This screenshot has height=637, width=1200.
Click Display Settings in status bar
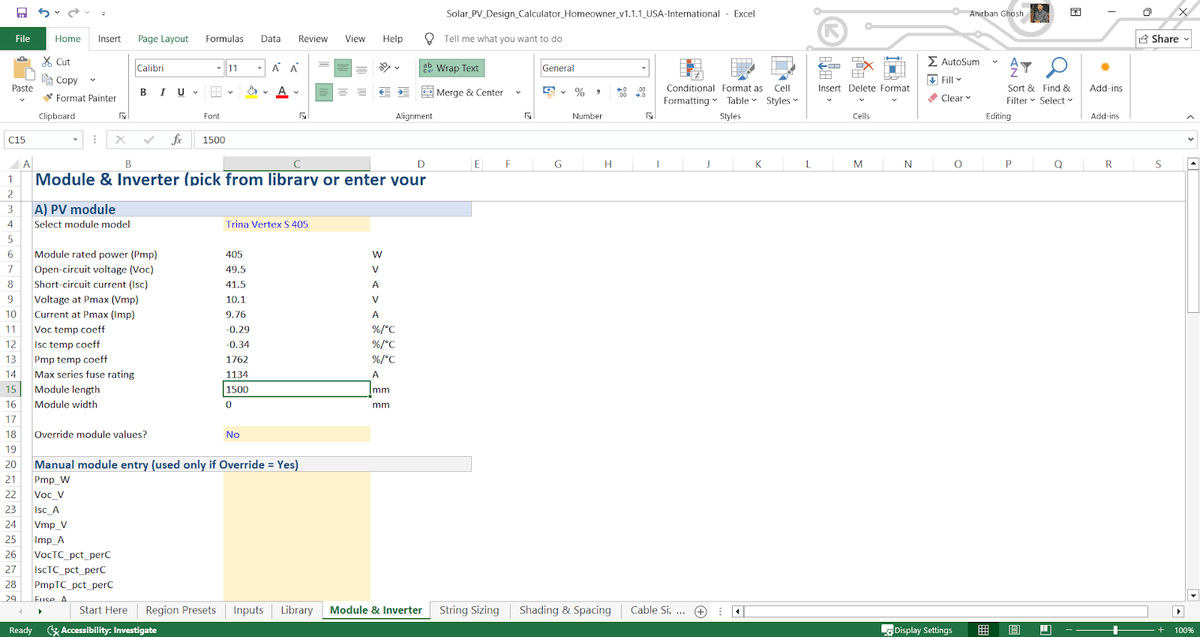[x=917, y=630]
